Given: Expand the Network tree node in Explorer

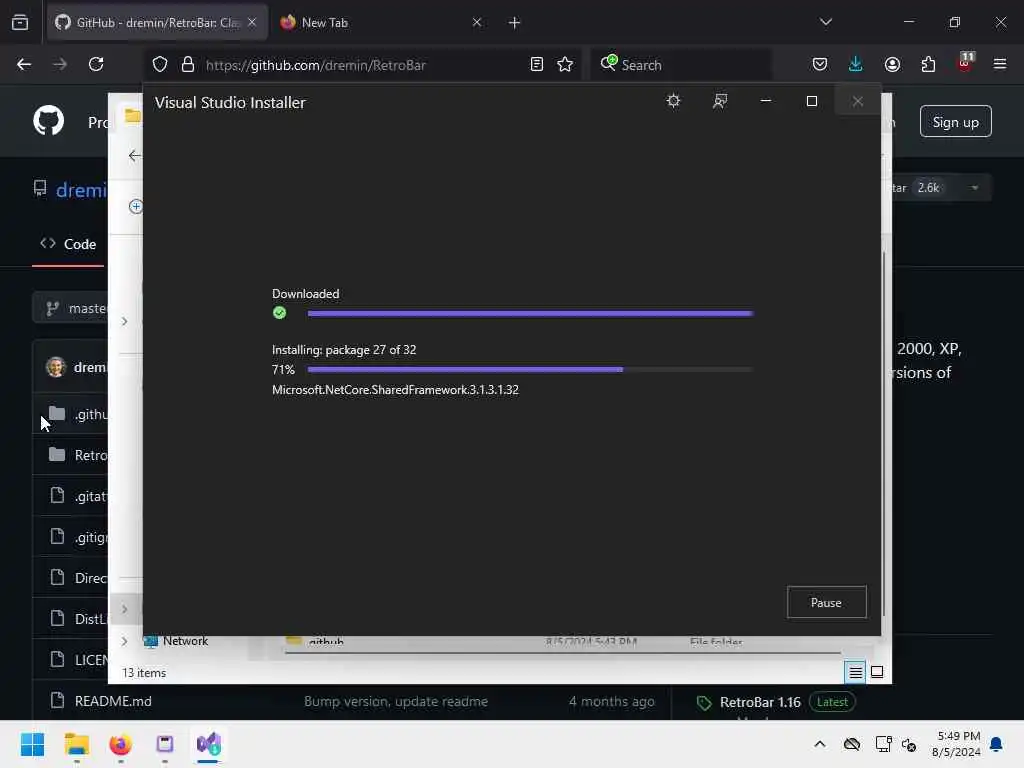Looking at the screenshot, I should coord(124,641).
